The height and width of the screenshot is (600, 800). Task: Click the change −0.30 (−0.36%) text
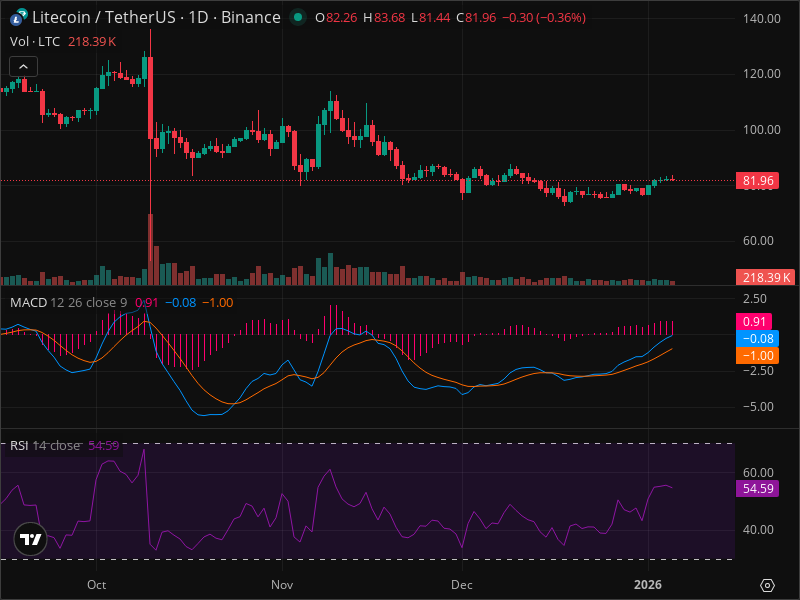(x=544, y=17)
